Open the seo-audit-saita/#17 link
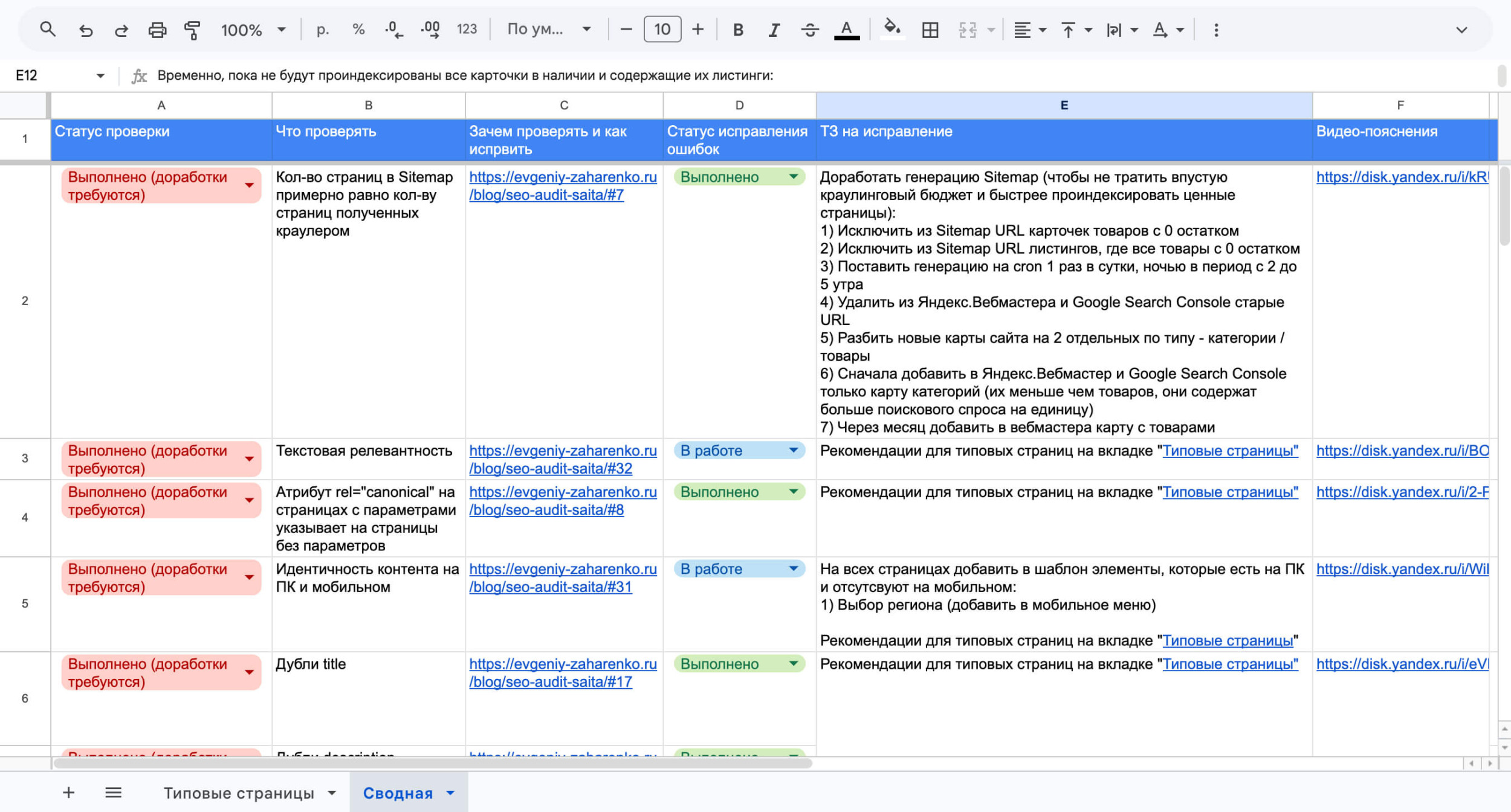The width and height of the screenshot is (1511, 812). (563, 672)
